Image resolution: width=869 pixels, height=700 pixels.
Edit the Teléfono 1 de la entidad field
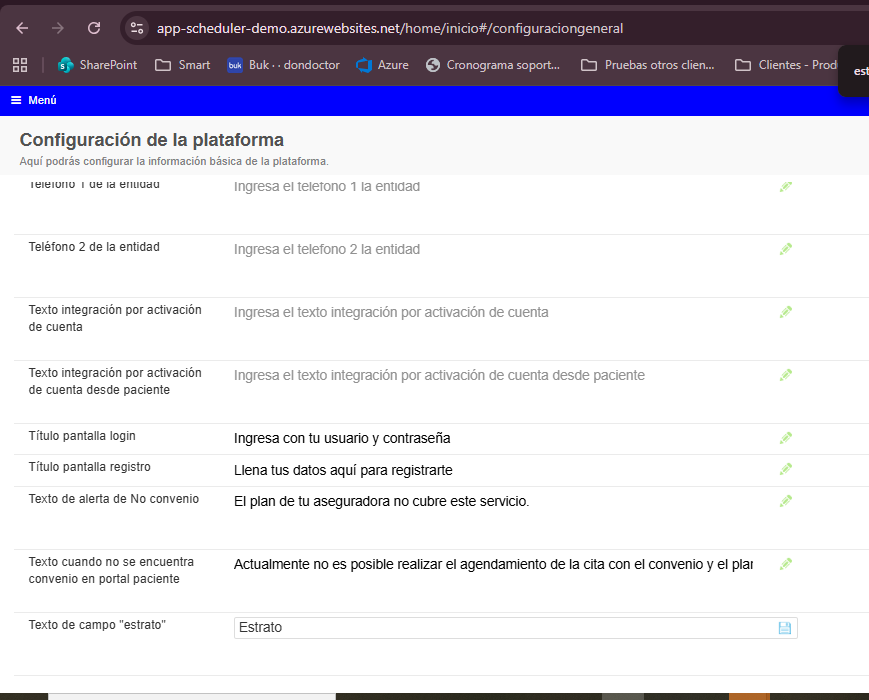coord(785,186)
